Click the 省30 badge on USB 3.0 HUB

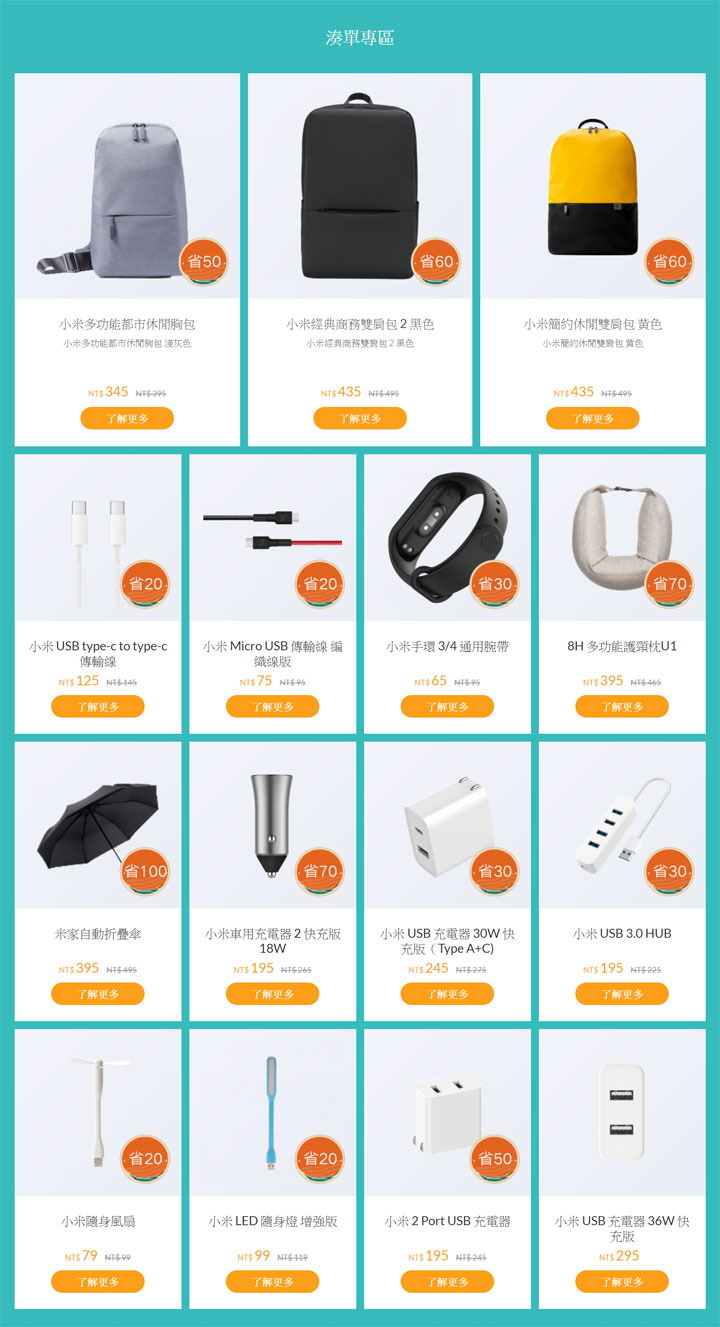point(669,871)
